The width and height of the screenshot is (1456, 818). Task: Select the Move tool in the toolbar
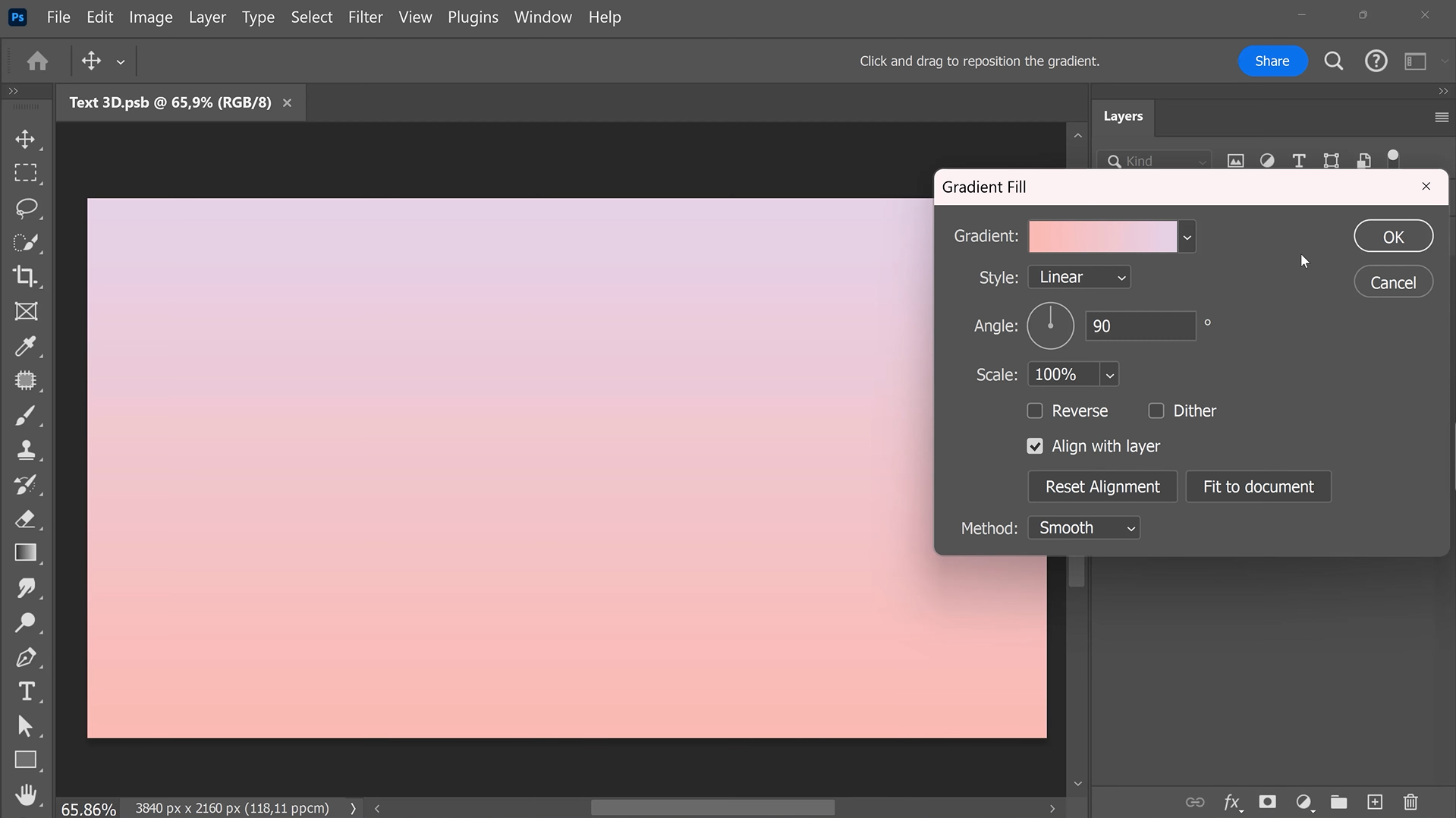pyautogui.click(x=26, y=140)
